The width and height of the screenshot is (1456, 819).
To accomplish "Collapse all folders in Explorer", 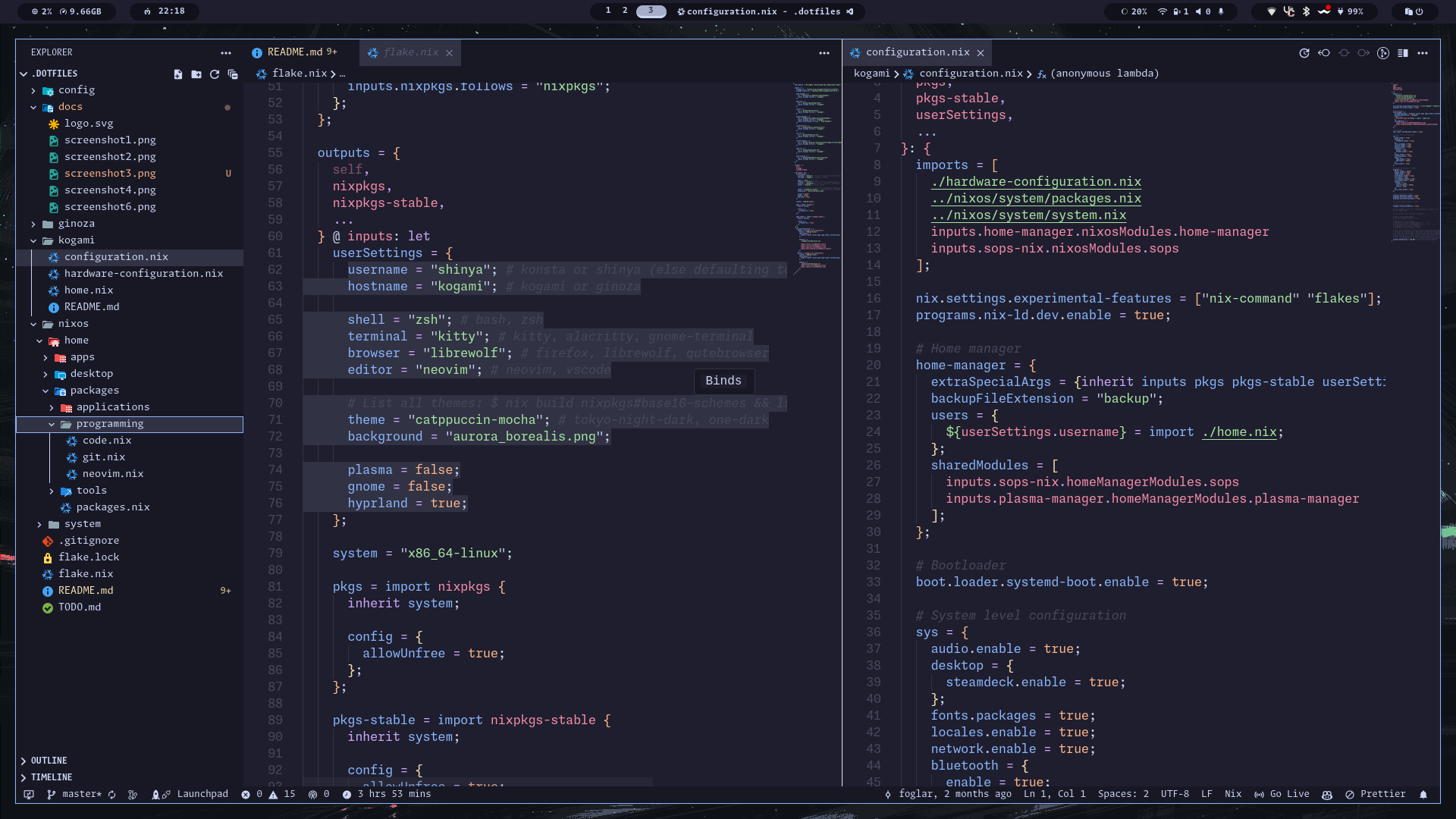I will point(233,74).
